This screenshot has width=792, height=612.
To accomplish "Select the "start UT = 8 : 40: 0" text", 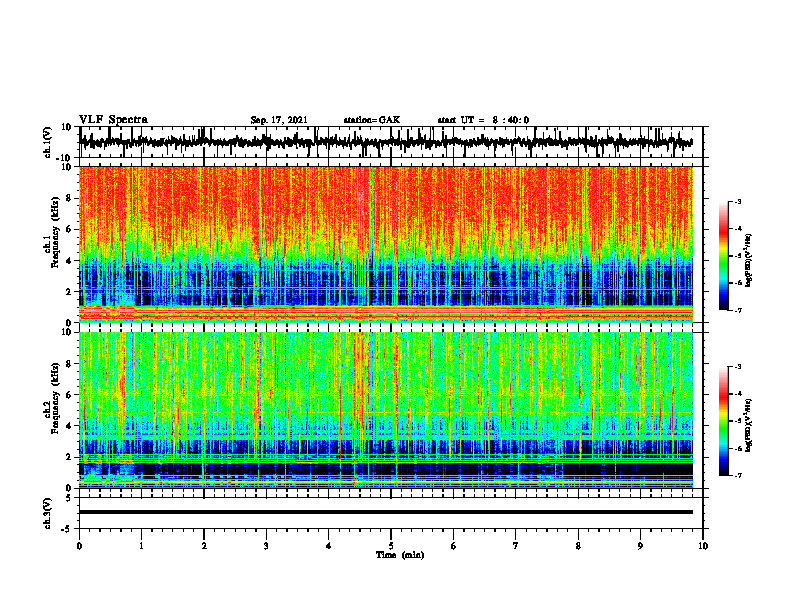I will pyautogui.click(x=483, y=120).
